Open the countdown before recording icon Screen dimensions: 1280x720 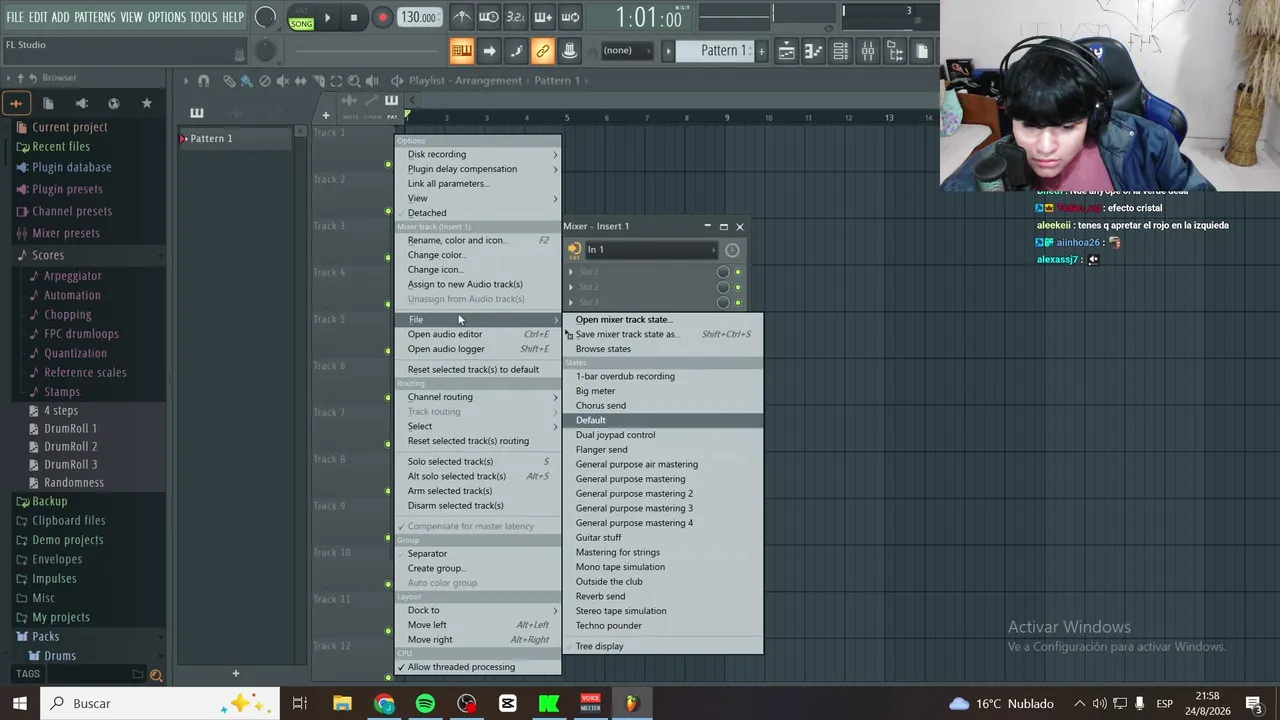coord(515,17)
